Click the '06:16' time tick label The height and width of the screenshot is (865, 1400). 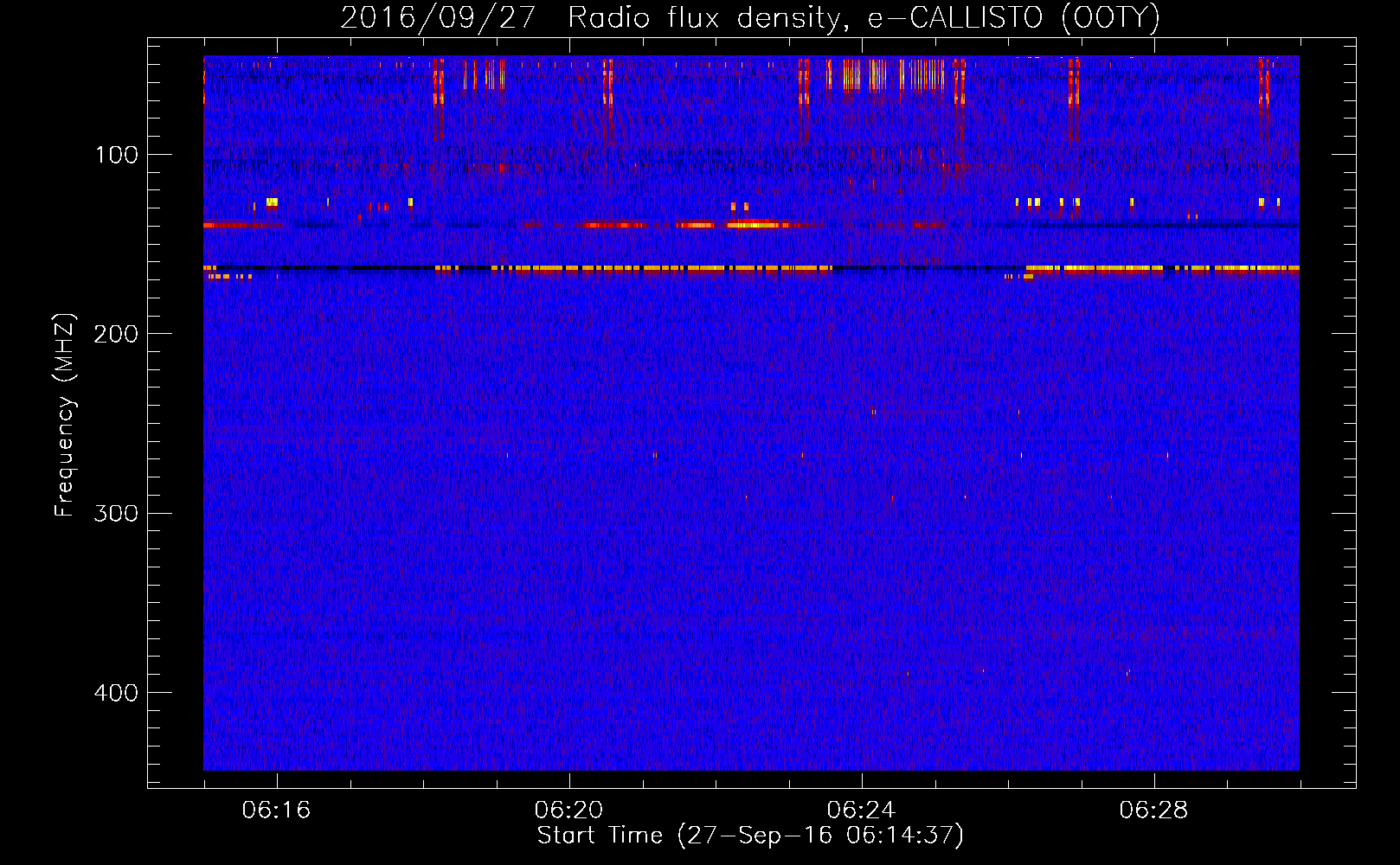[x=276, y=810]
